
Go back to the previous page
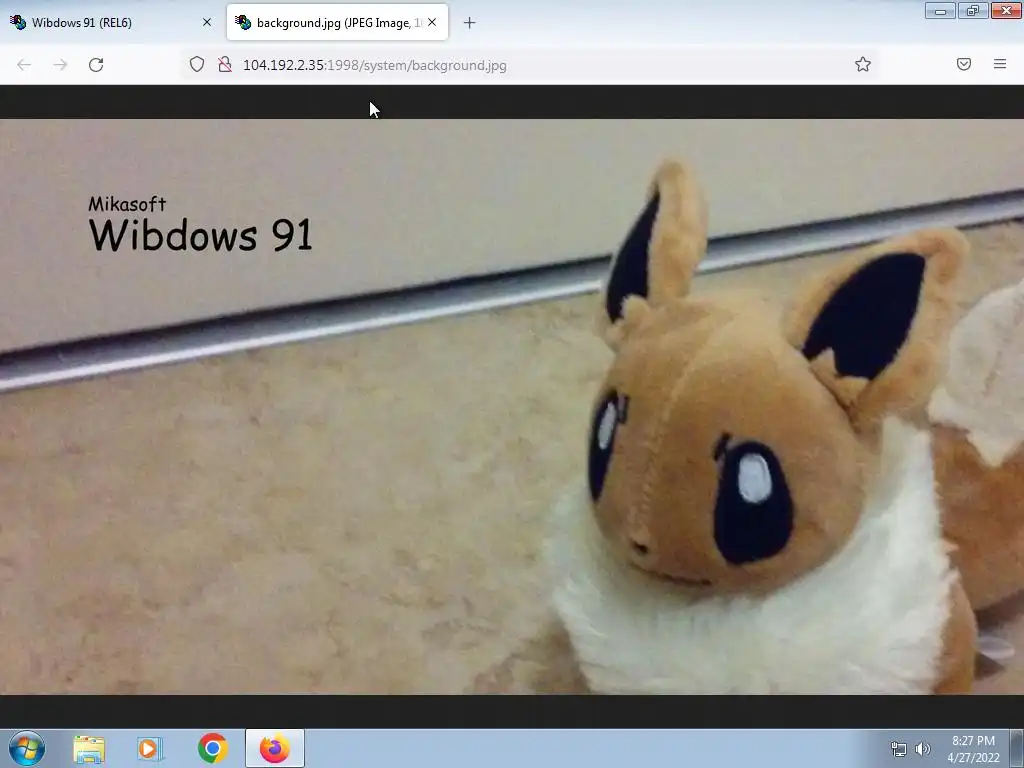click(x=24, y=65)
